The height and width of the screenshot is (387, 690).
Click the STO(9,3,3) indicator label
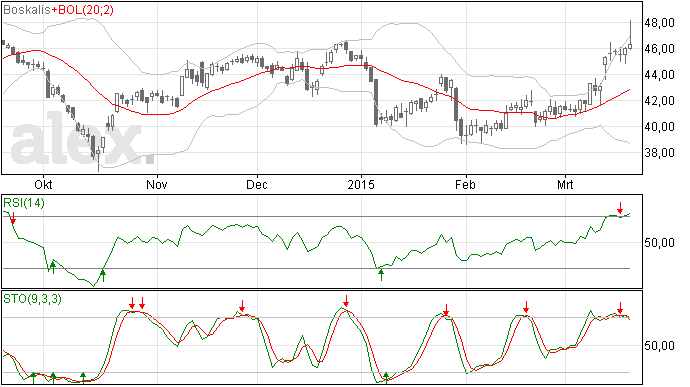point(33,299)
